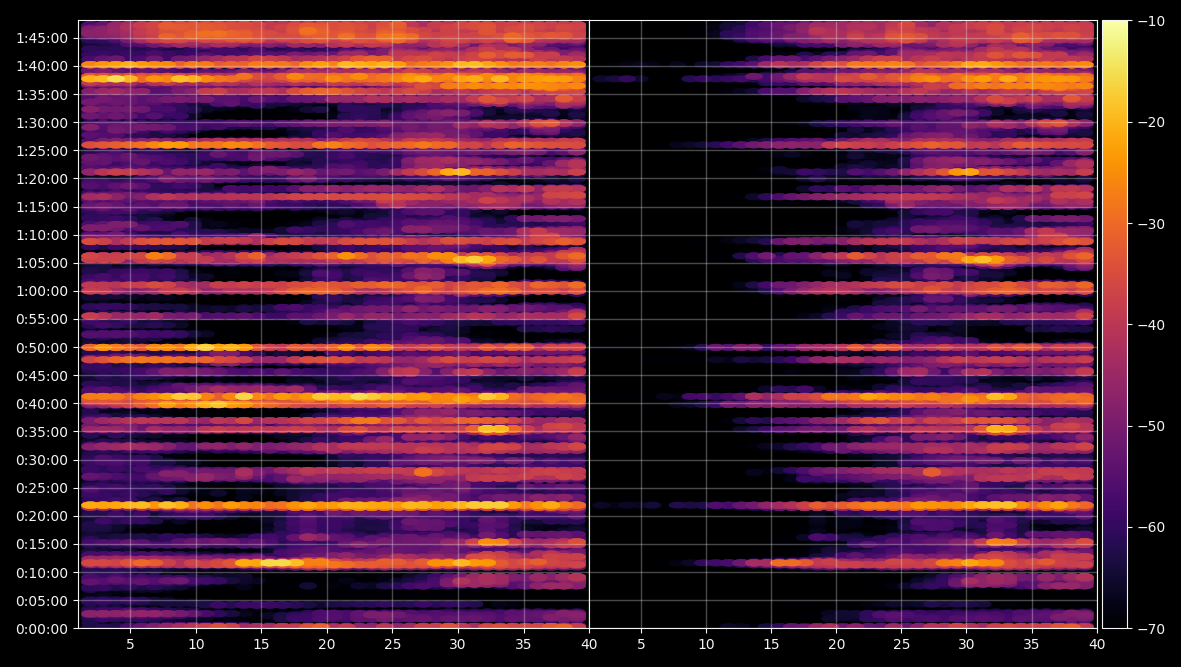Click x-axis label 25 under left heatmap
1181x667 pixels.
click(392, 644)
